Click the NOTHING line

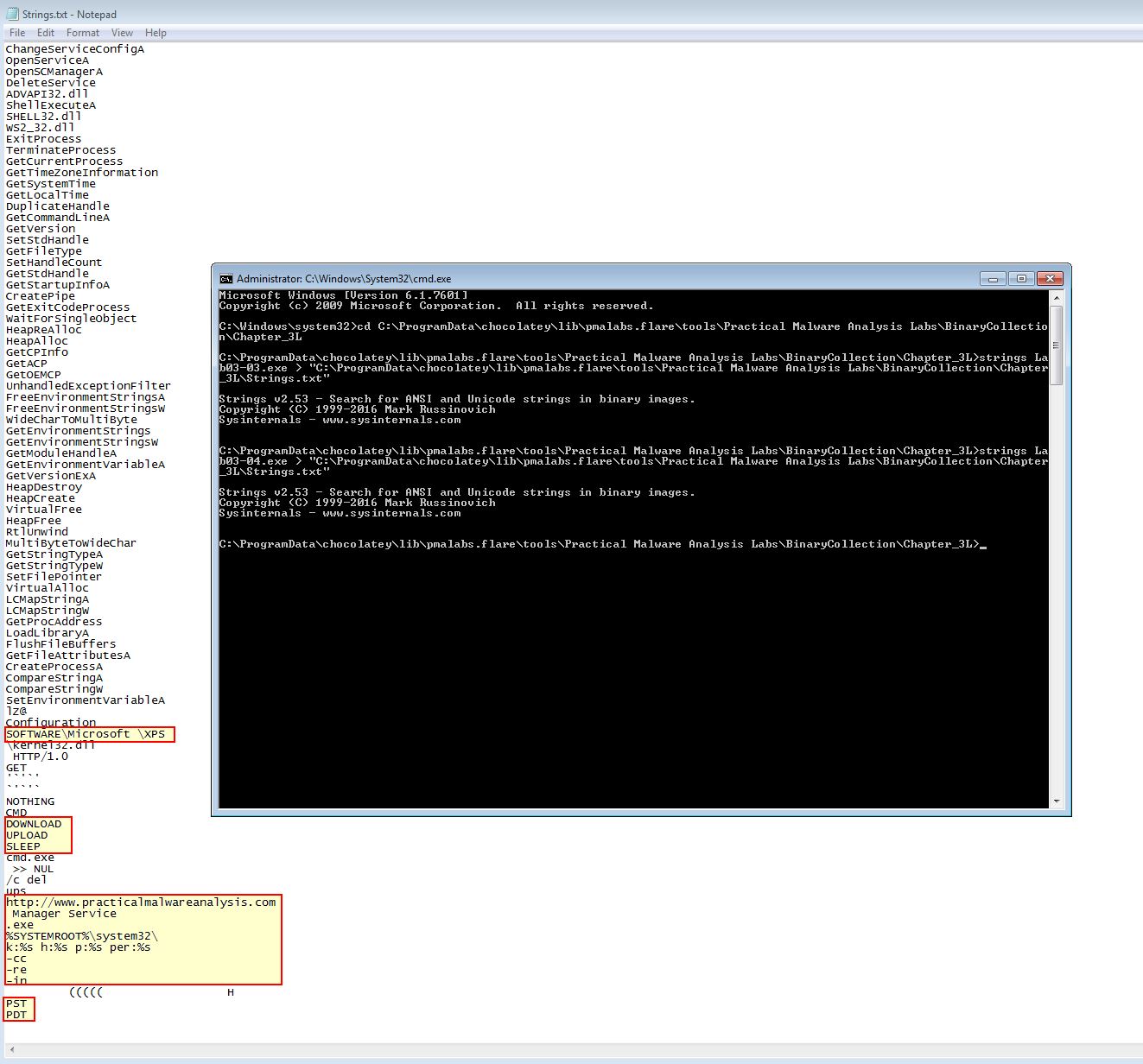tap(30, 801)
